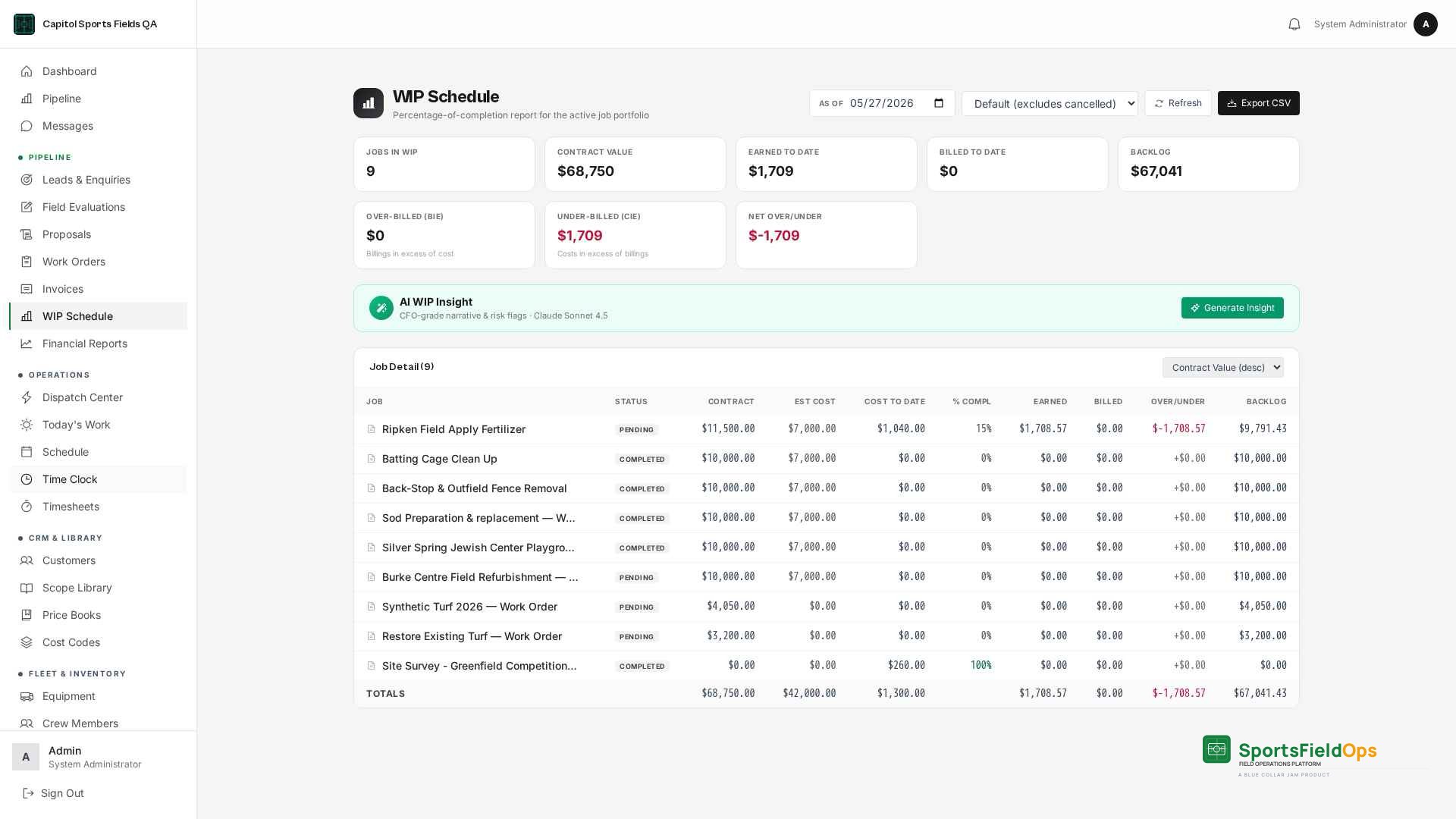The width and height of the screenshot is (1456, 819).
Task: Open Back-Stop & Outfield Fence Removal job
Action: tap(475, 488)
